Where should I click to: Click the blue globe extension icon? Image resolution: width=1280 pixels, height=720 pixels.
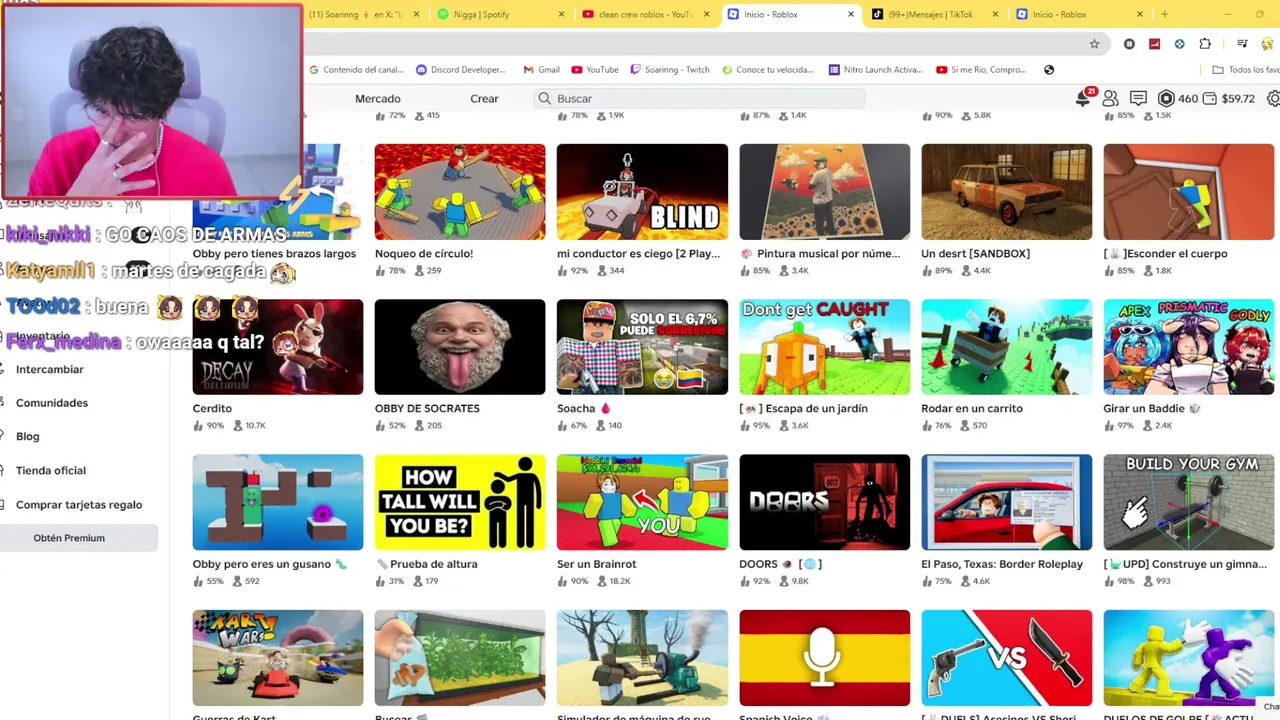[x=1180, y=43]
